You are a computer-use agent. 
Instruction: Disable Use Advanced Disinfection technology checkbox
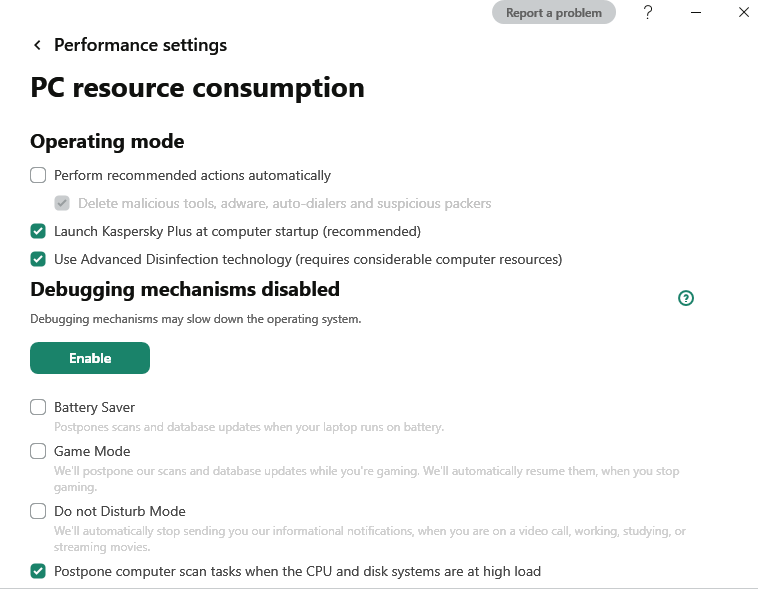pos(38,259)
